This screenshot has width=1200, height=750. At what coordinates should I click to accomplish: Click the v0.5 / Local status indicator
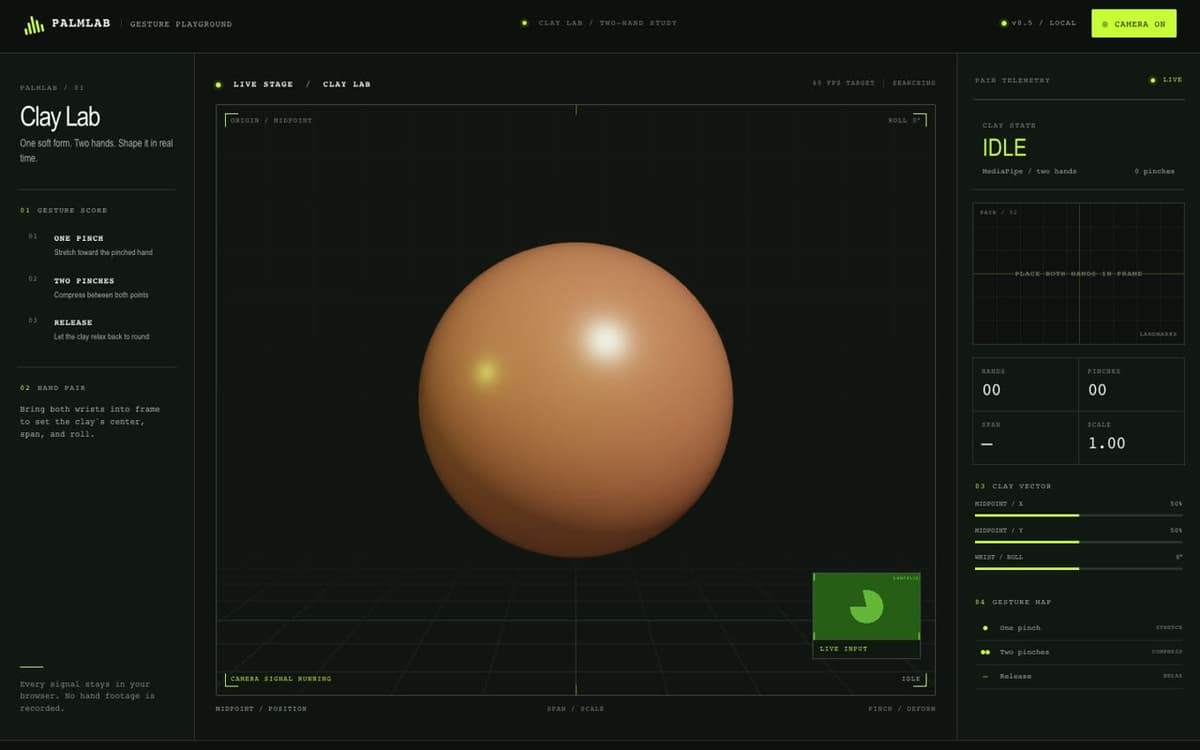tap(1039, 23)
